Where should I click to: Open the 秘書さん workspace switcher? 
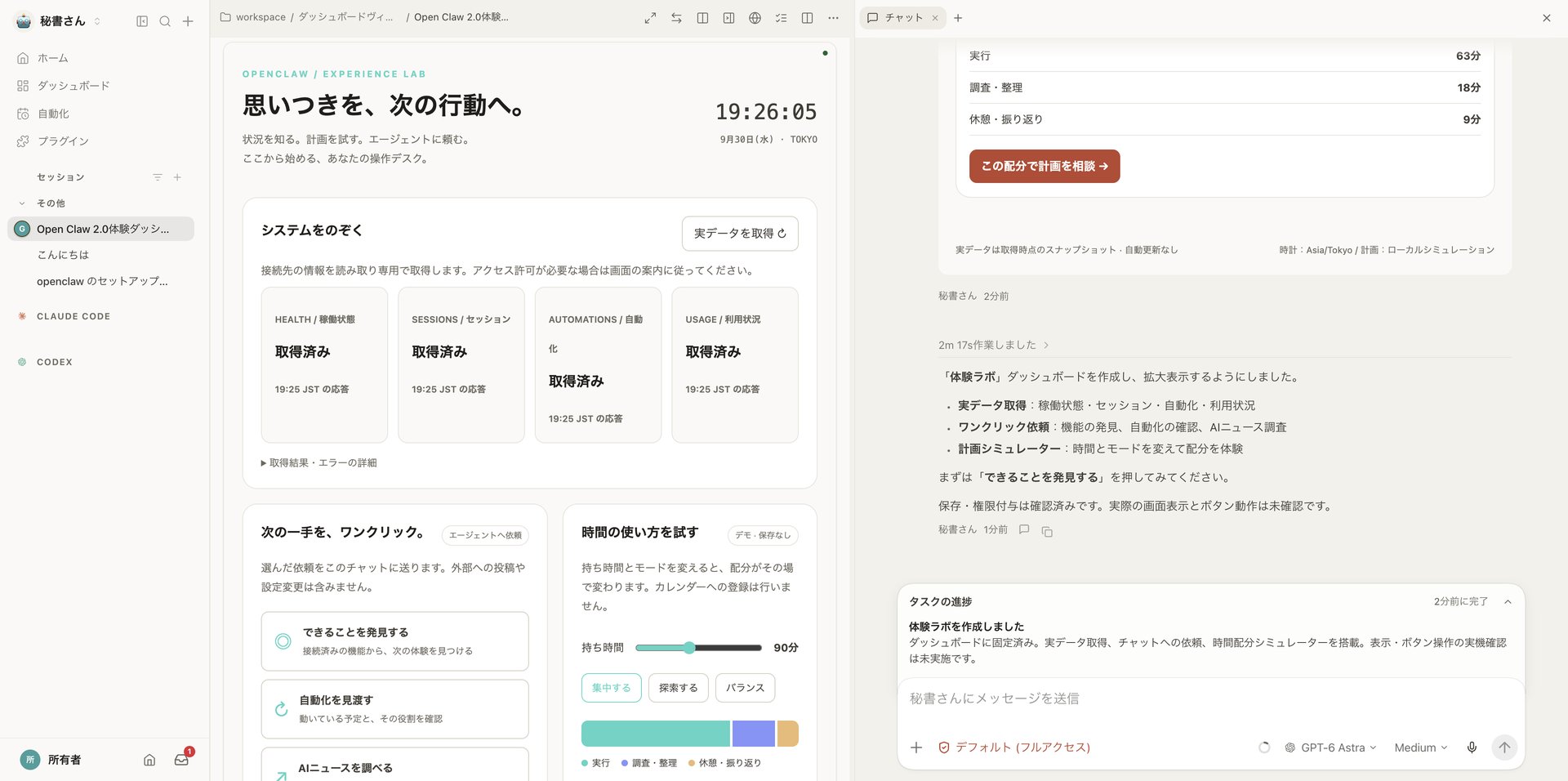(x=59, y=21)
